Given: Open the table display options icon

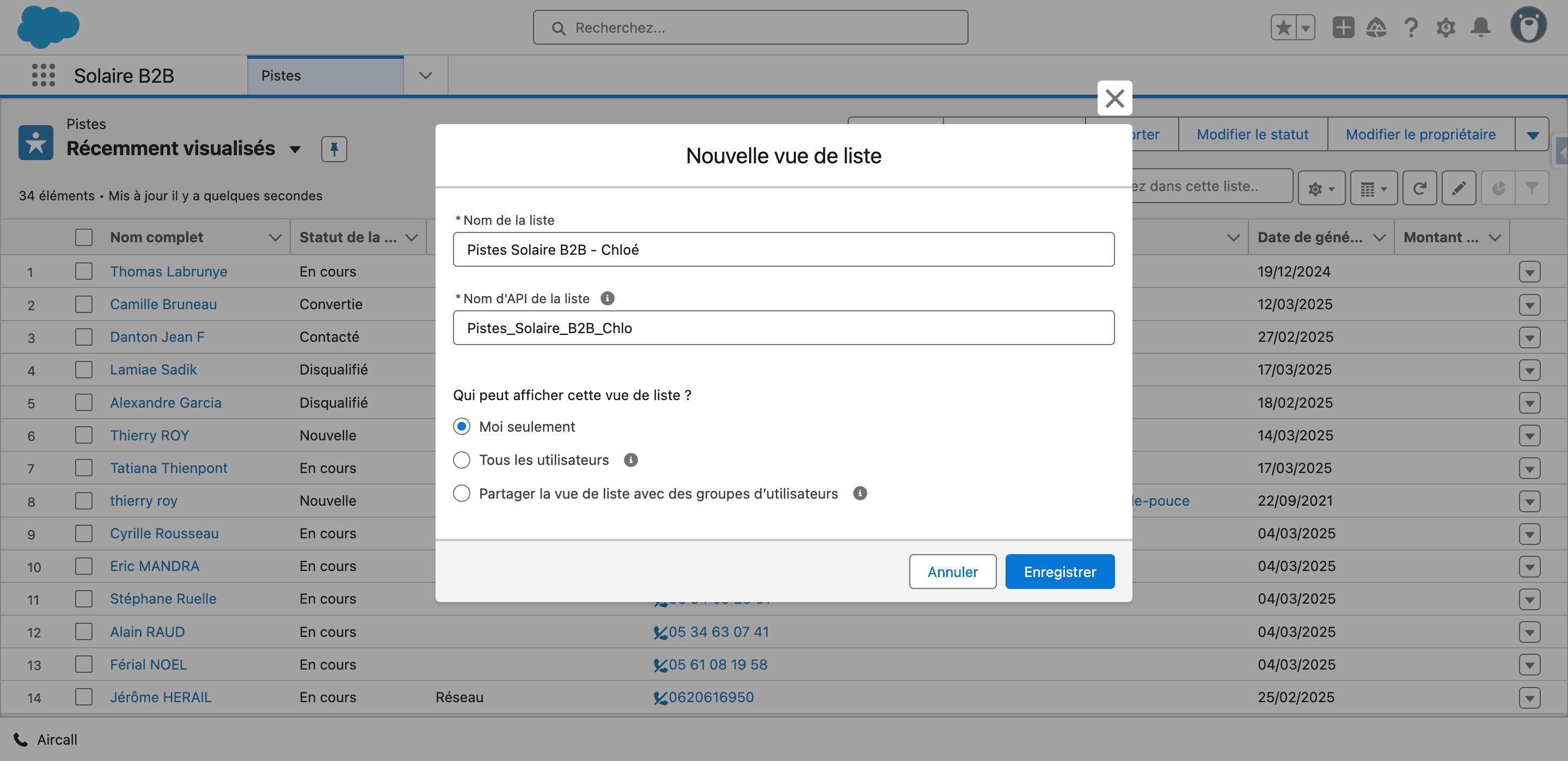Looking at the screenshot, I should (x=1373, y=189).
